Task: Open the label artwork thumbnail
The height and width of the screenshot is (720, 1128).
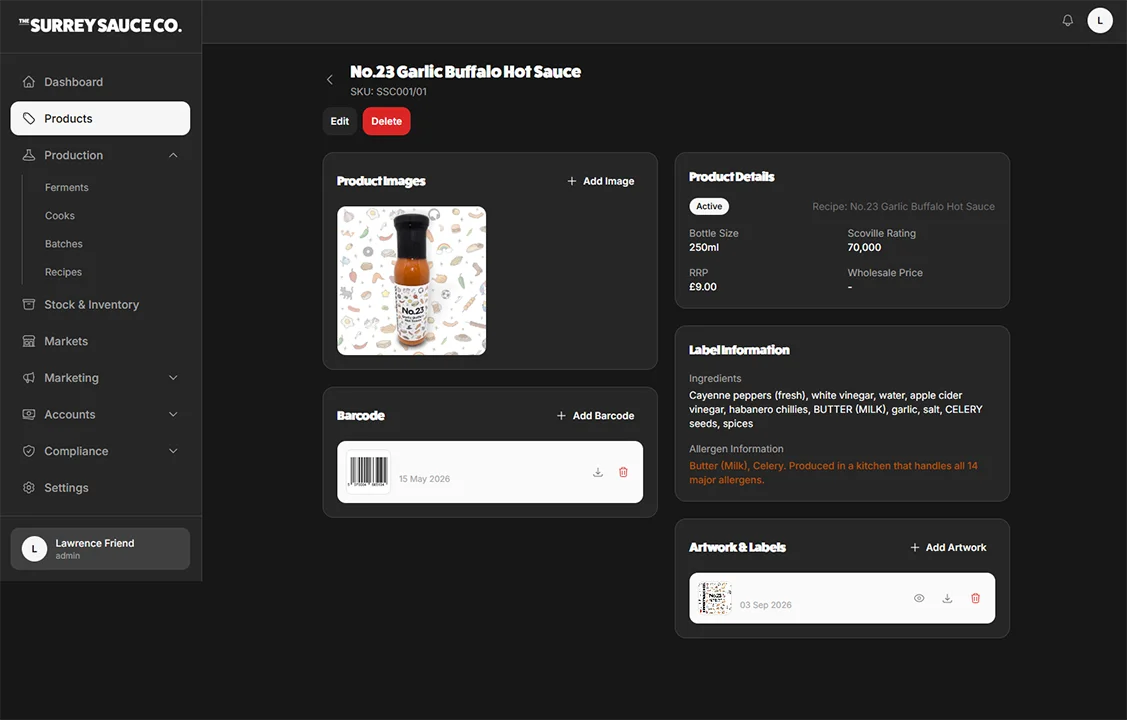Action: coord(715,598)
